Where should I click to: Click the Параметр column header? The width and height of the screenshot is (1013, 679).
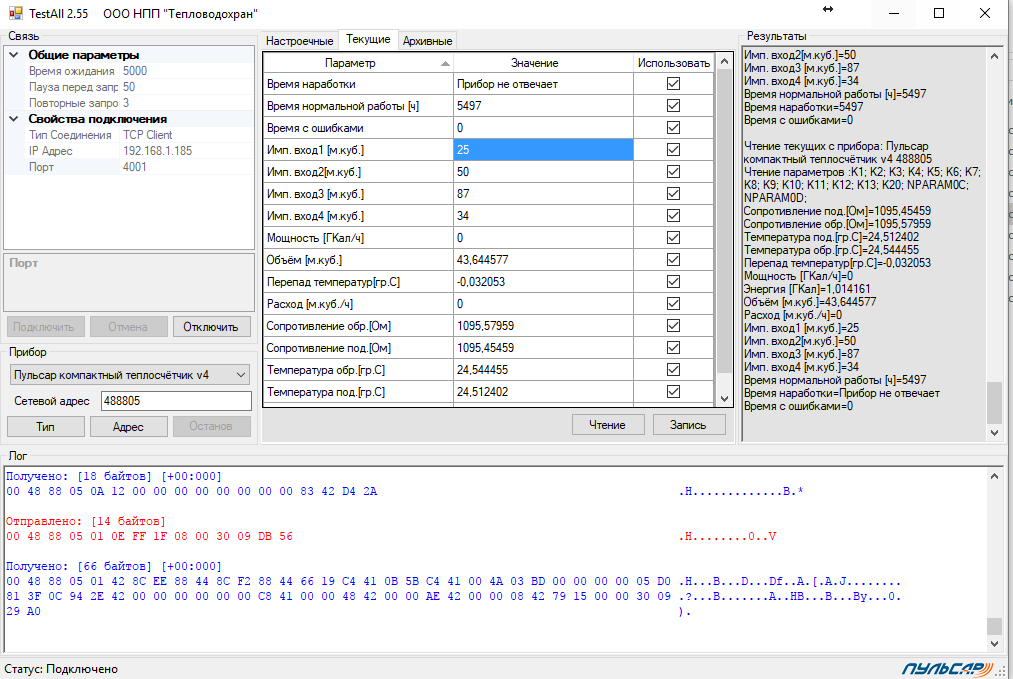click(358, 63)
